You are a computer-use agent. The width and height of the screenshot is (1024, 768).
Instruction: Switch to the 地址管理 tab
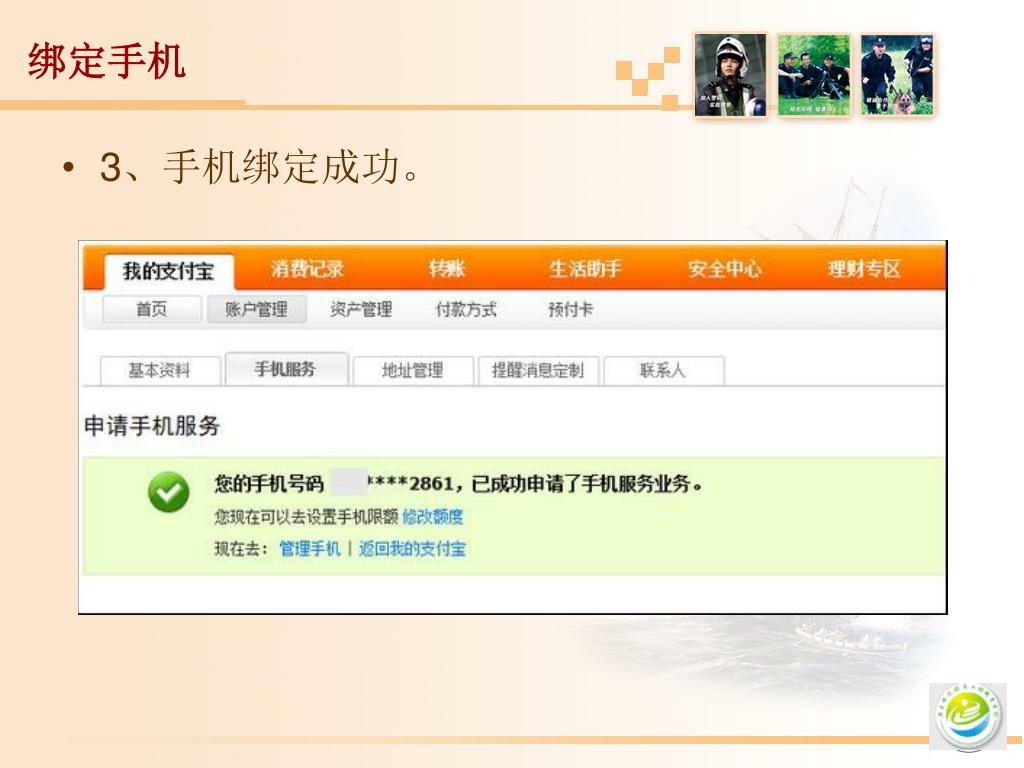[413, 370]
